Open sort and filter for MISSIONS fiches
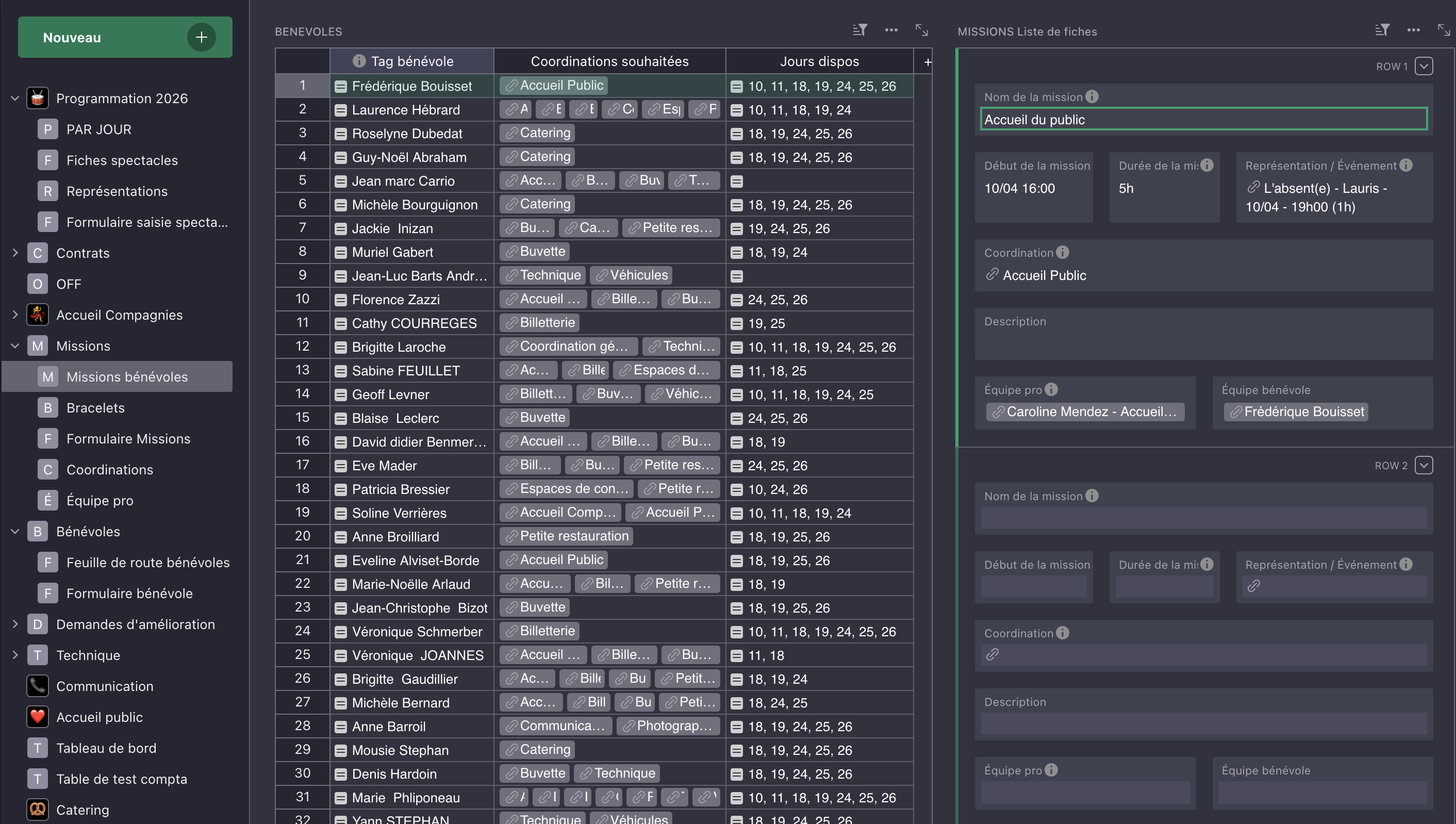 coord(1382,30)
